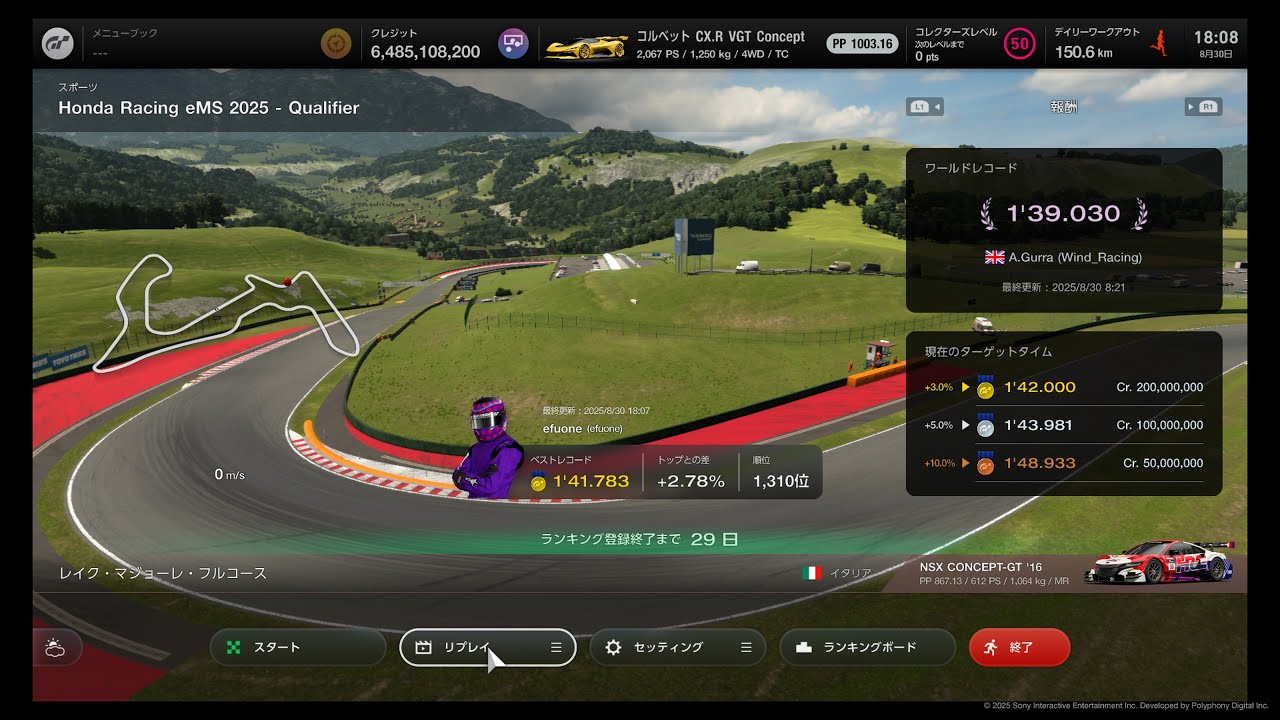The image size is (1280, 720).
Task: Select the NSX CONCEPT-GT '16 car image
Action: (x=1158, y=563)
